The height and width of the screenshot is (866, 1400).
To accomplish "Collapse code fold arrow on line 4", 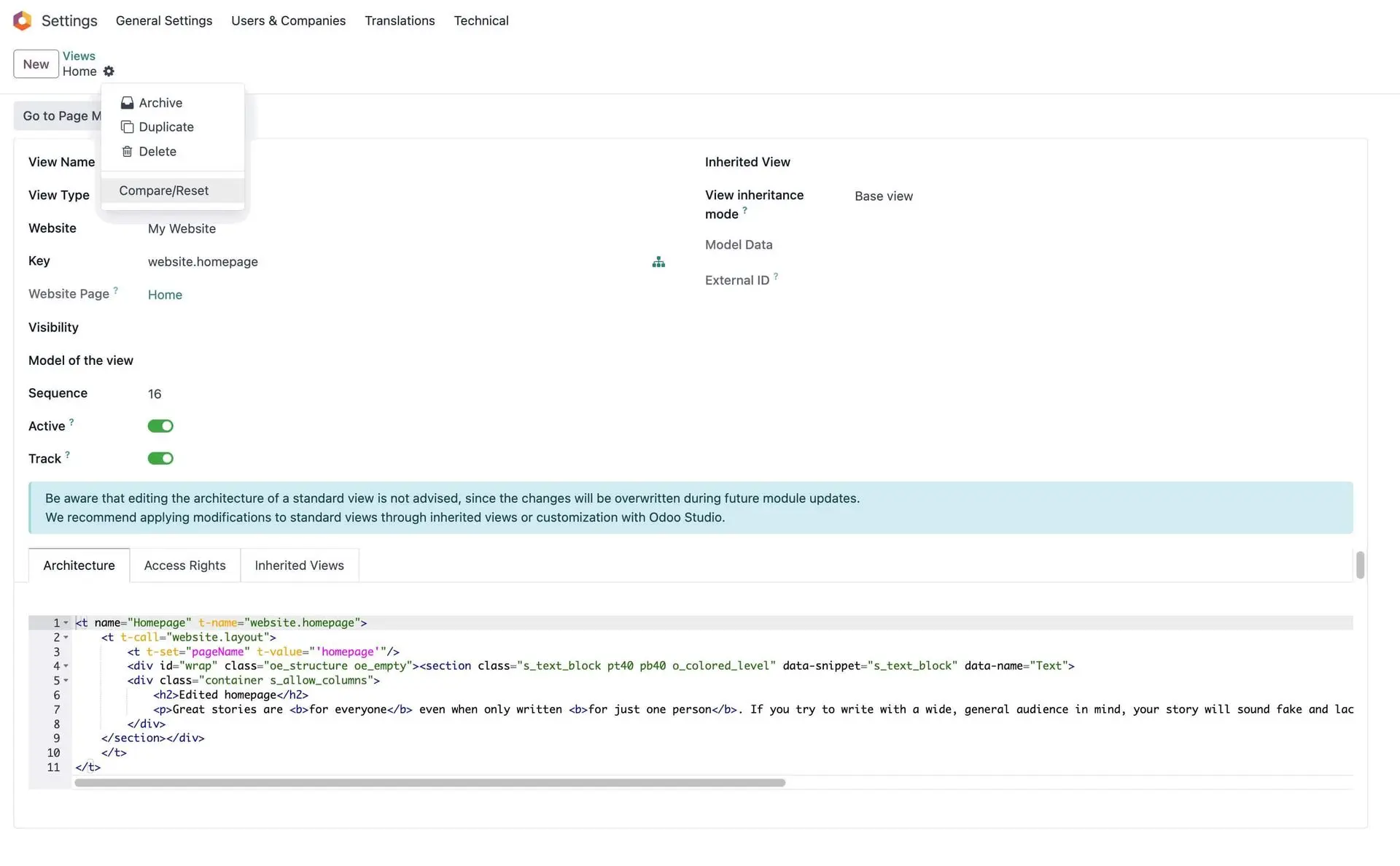I will [x=66, y=666].
